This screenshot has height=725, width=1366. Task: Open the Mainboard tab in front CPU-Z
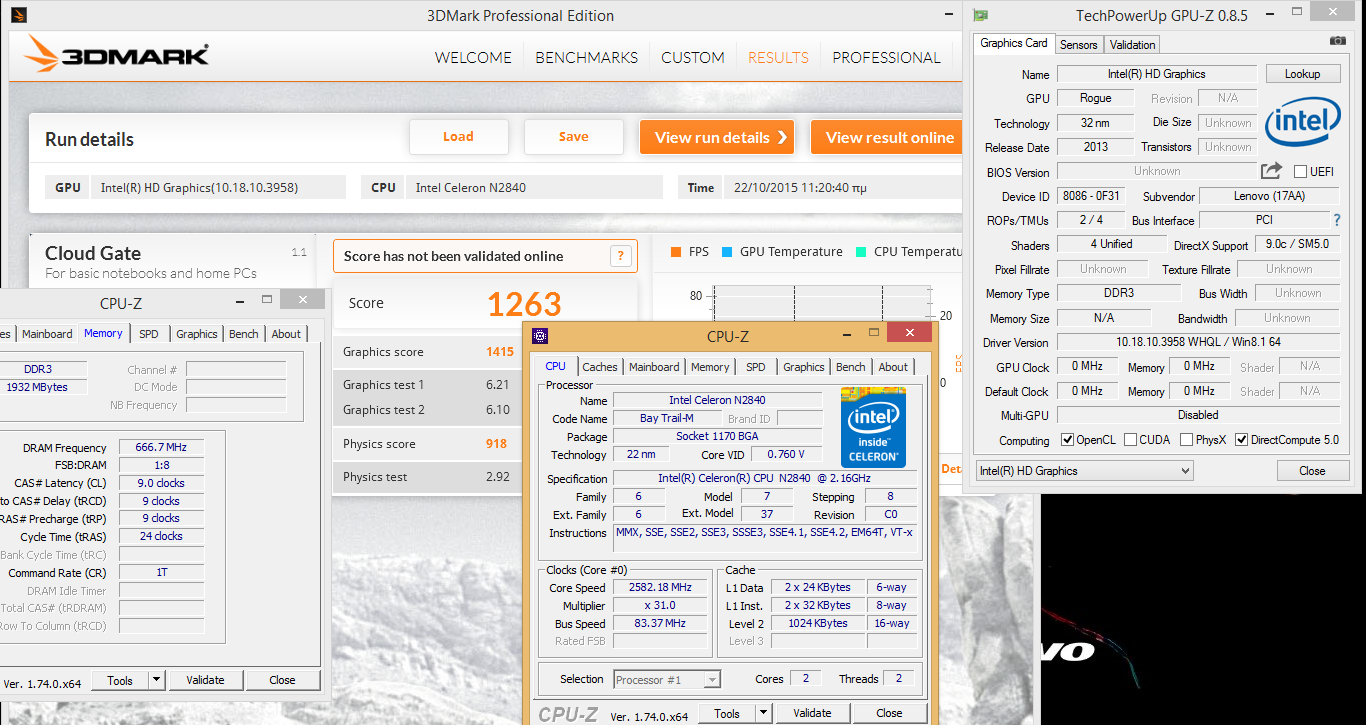654,367
